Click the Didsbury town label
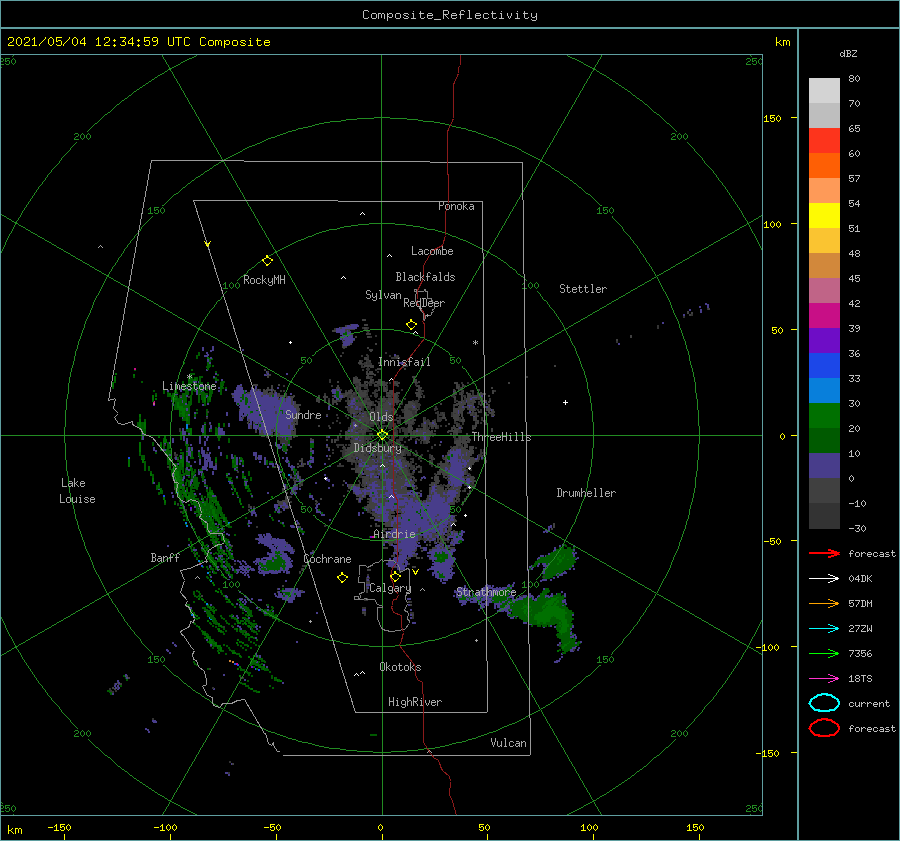The width and height of the screenshot is (900, 841). (x=377, y=448)
